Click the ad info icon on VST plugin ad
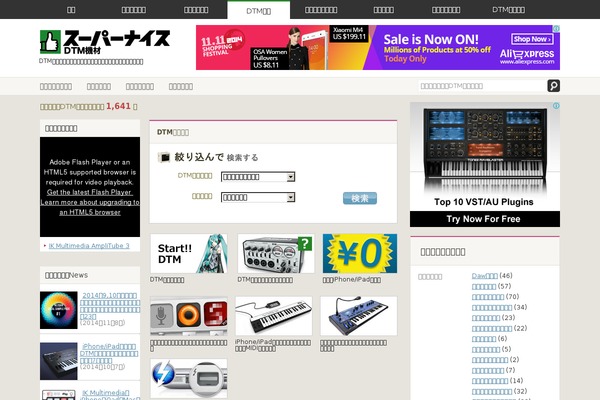 pyautogui.click(x=556, y=106)
